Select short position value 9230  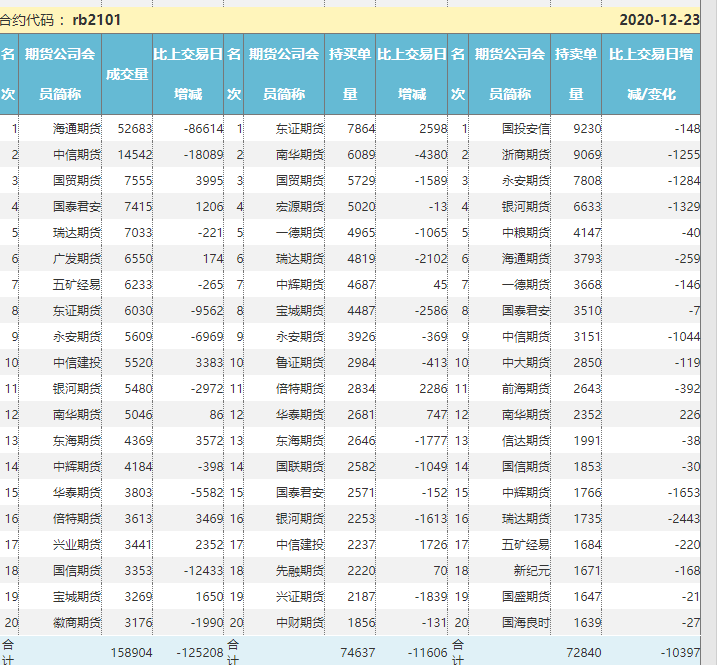coord(587,128)
